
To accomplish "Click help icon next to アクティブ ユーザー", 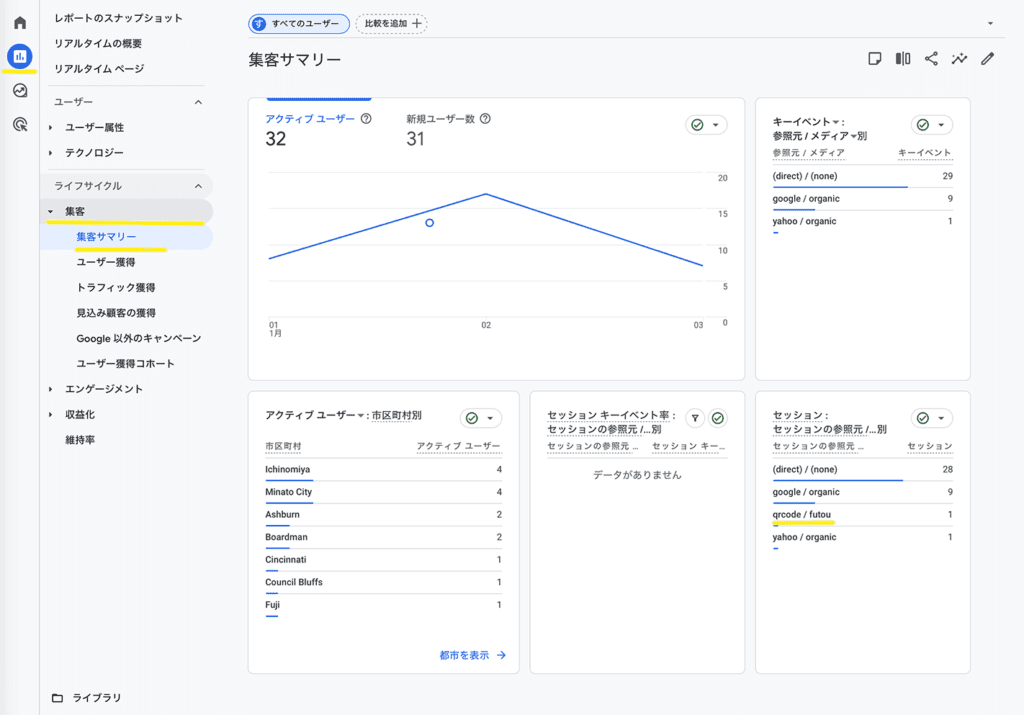I will [x=366, y=119].
